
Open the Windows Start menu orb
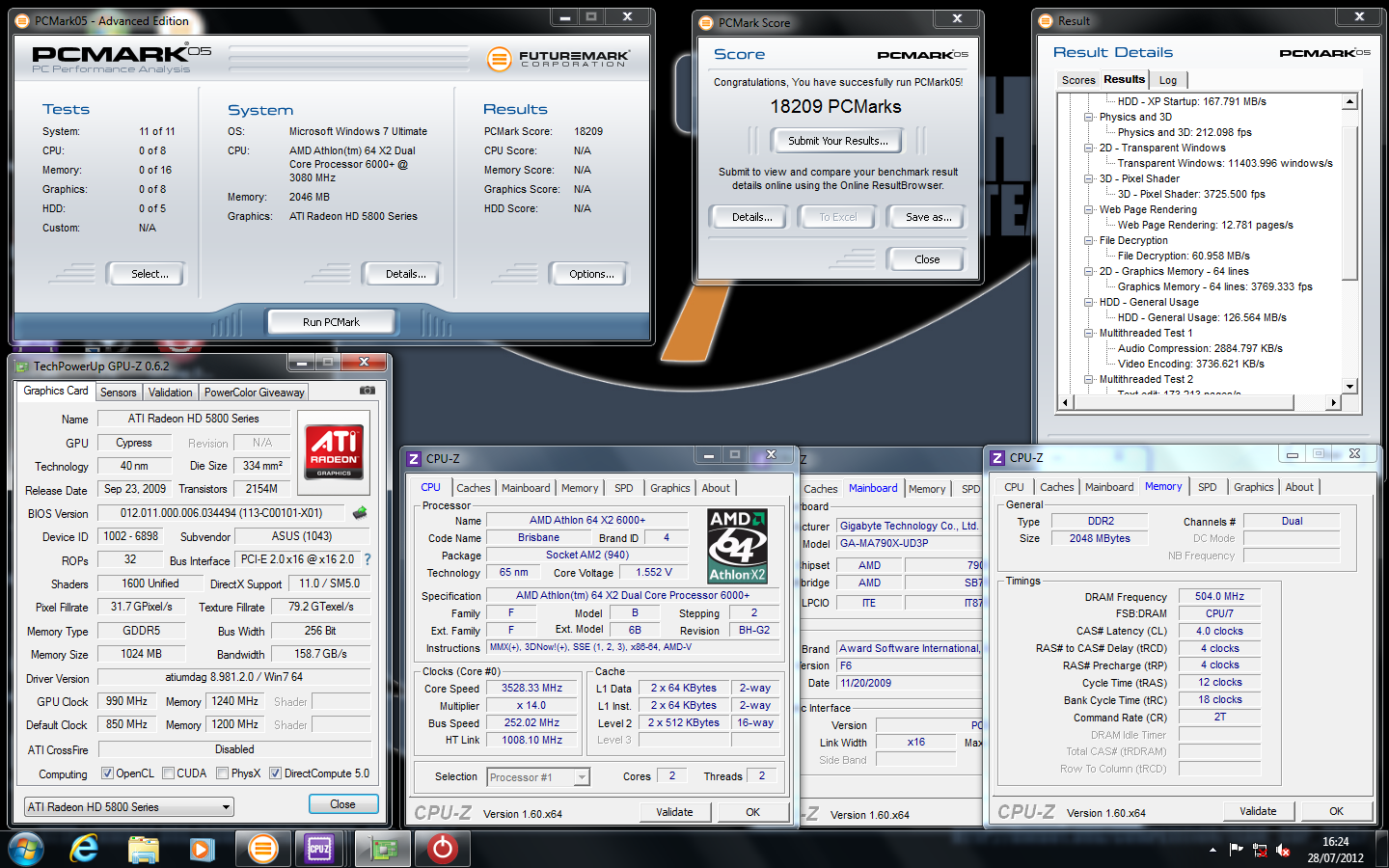pos(26,849)
